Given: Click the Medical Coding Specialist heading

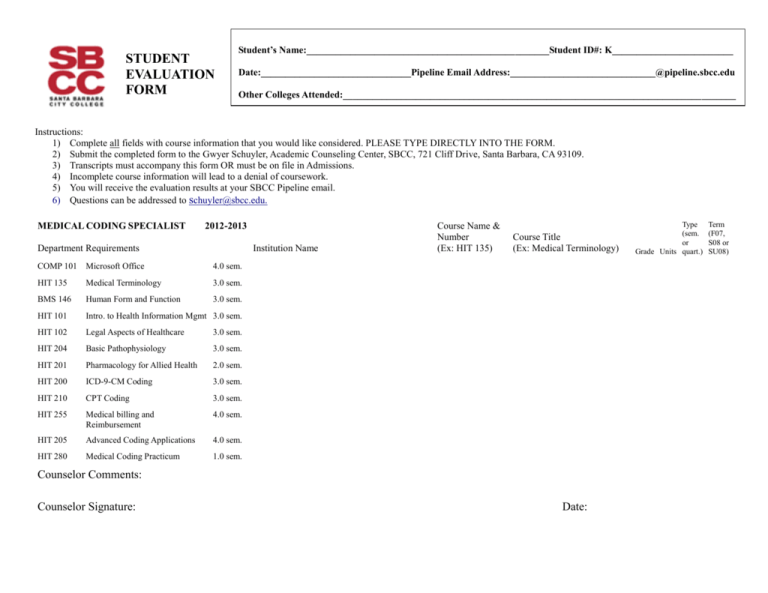Looking at the screenshot, I should 111,226.
